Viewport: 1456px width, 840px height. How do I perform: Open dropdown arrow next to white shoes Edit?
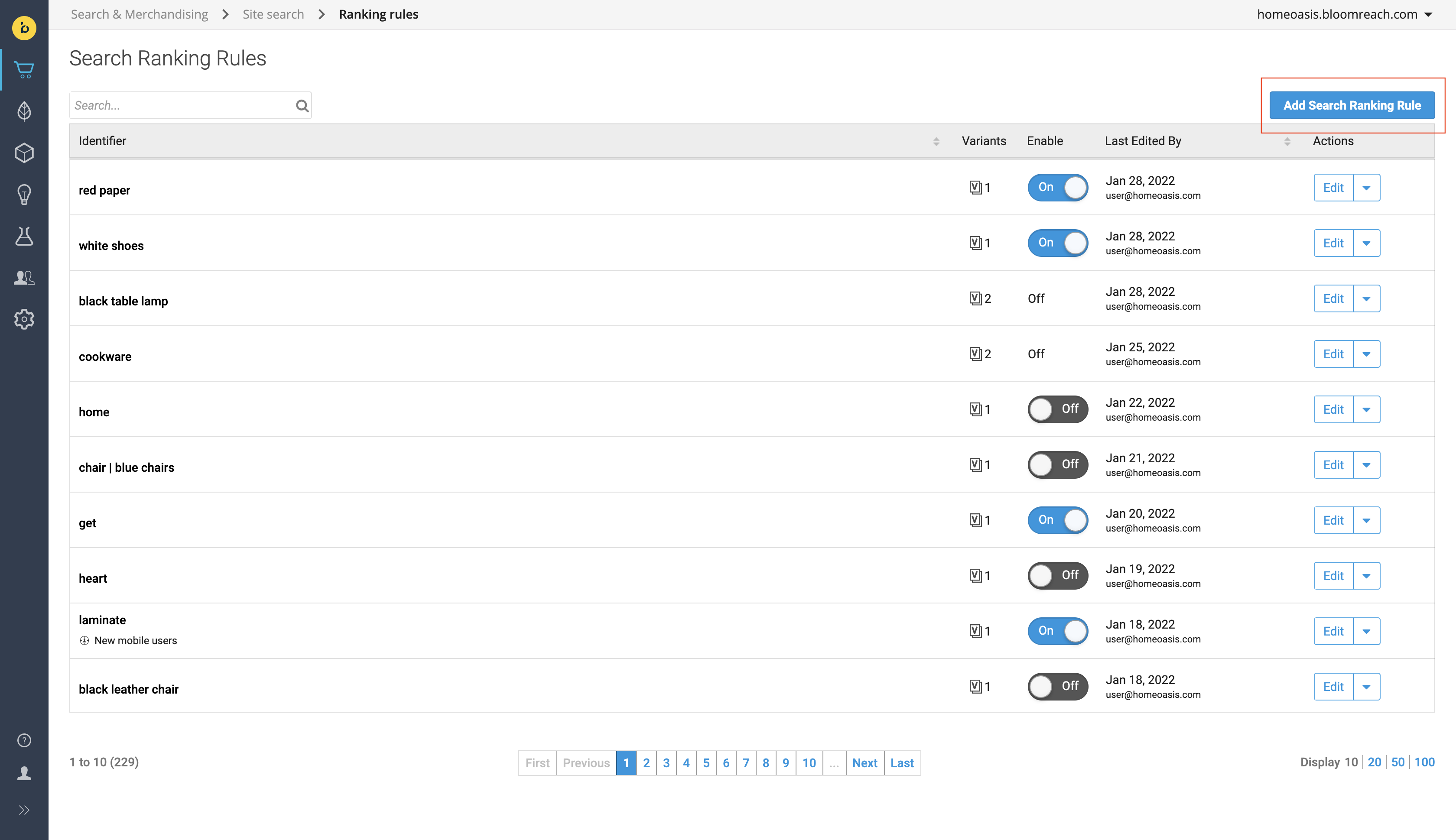(x=1366, y=243)
